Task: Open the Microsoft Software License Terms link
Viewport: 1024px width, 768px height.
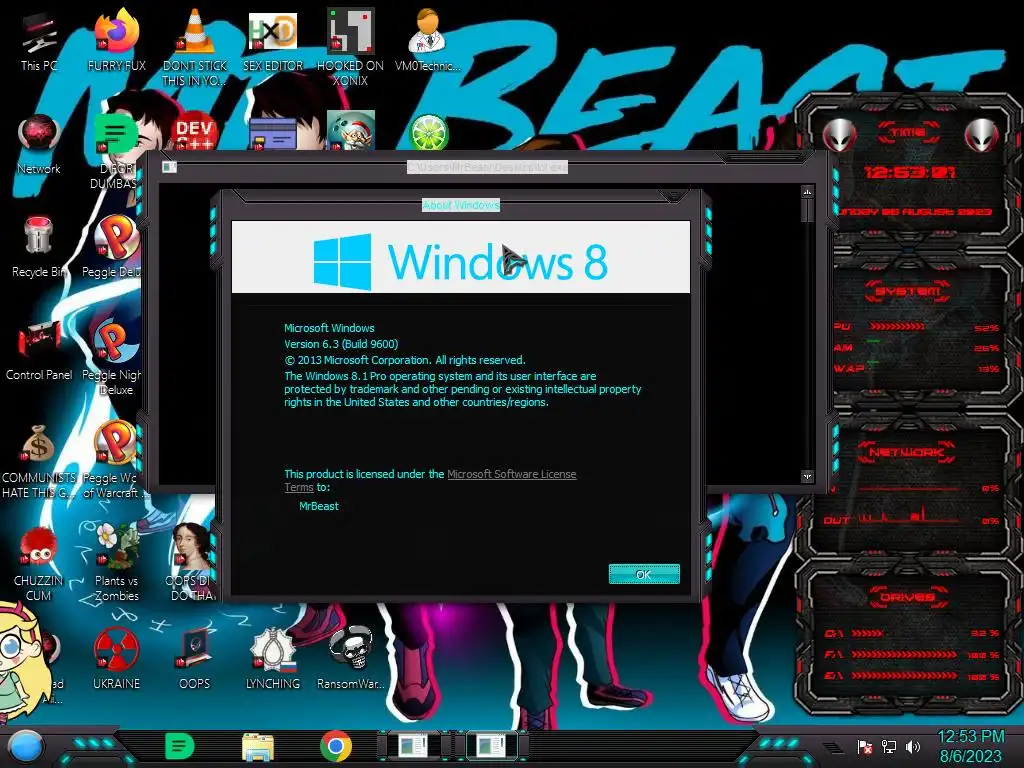Action: 511,474
